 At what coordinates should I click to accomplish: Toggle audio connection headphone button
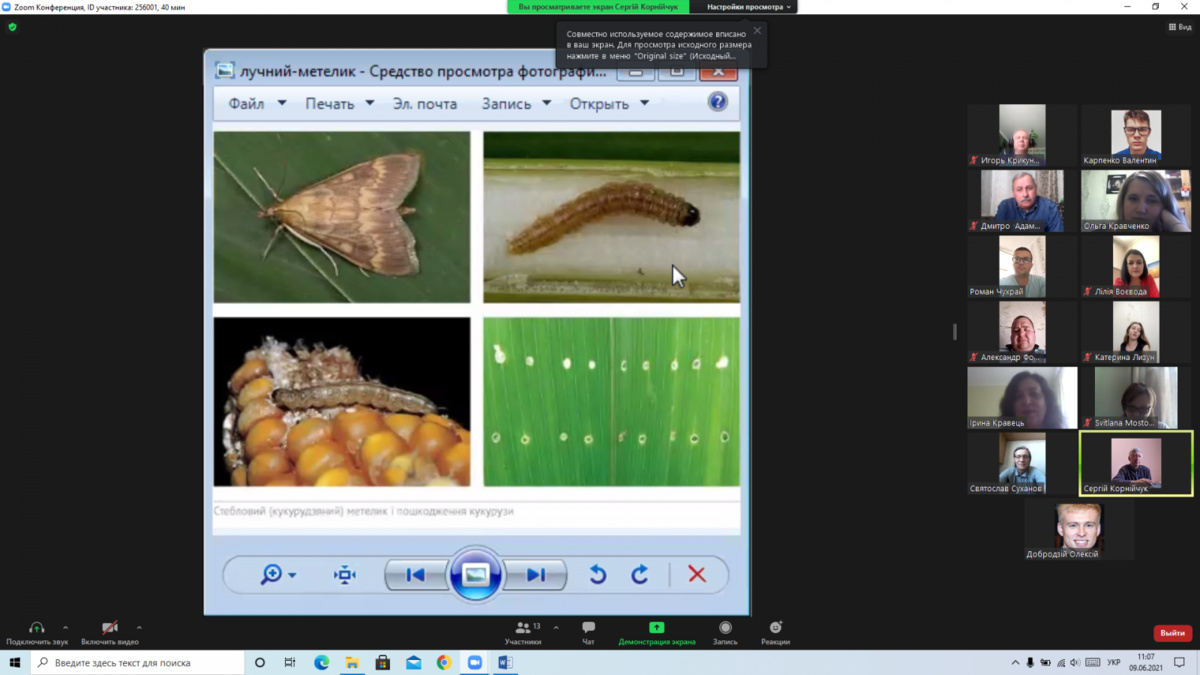point(36,629)
